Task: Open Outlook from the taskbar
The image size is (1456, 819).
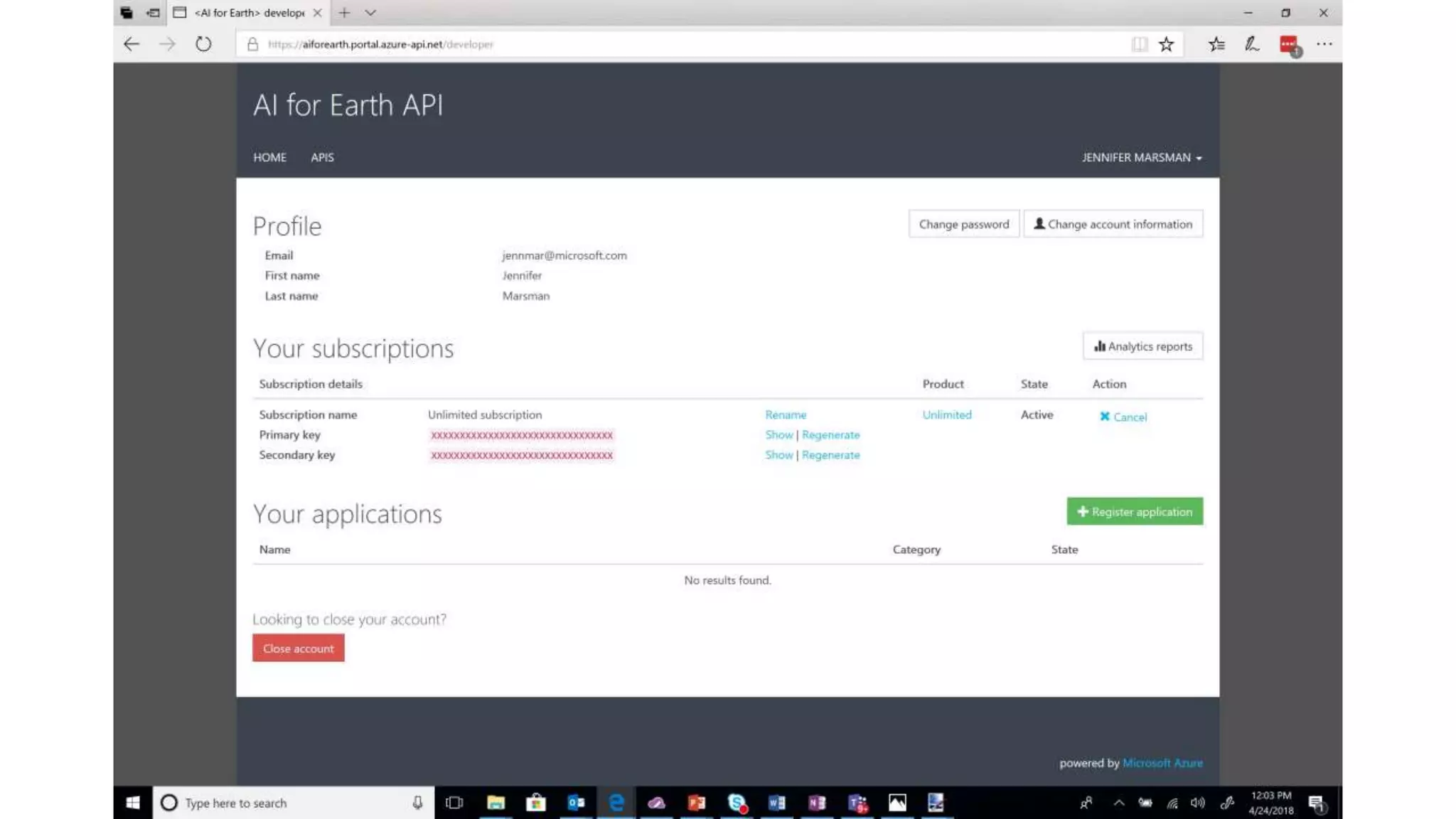Action: 576,803
